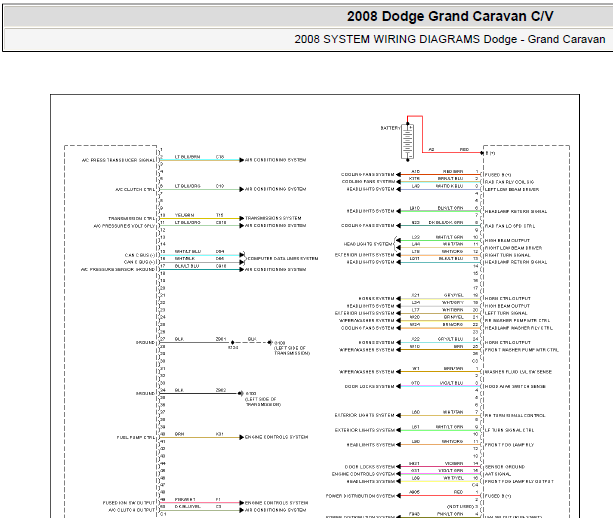Select the 'YEL/BRN' wire color label
The height and width of the screenshot is (518, 613).
(185, 215)
